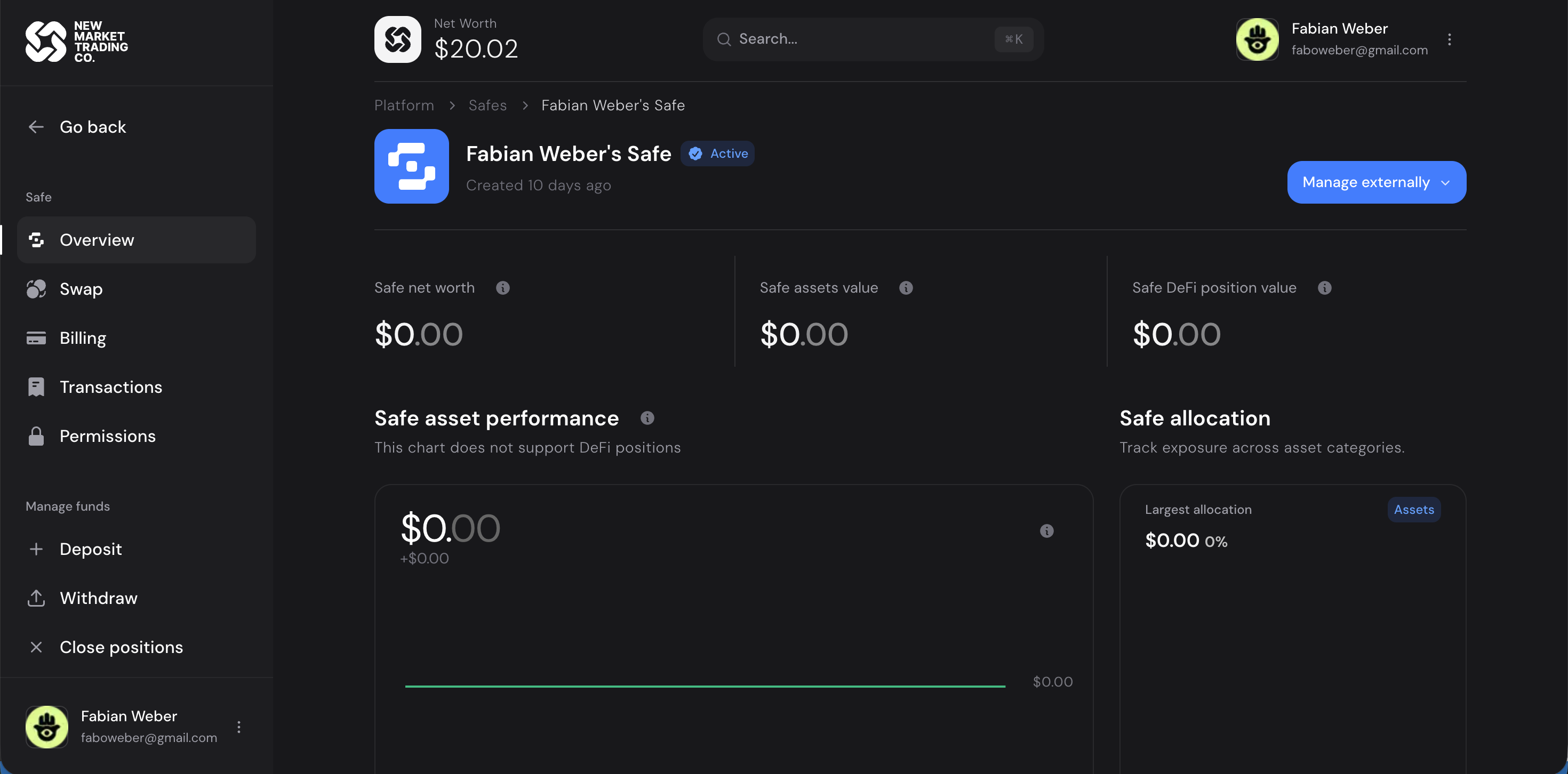Select the Deposit plus icon
Viewport: 1568px width, 774px height.
click(36, 548)
